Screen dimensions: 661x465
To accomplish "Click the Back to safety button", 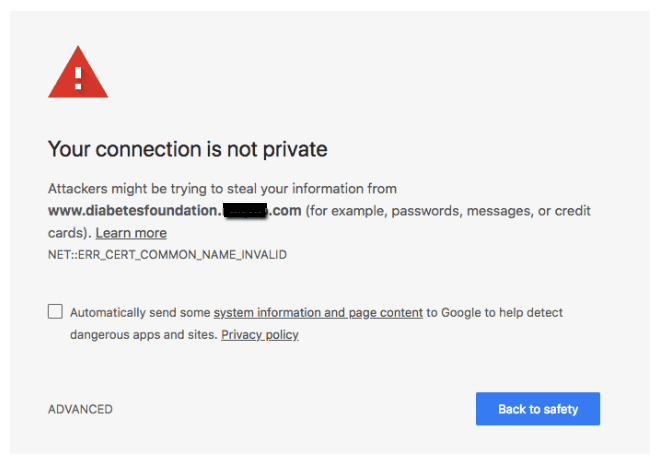I will (x=538, y=409).
